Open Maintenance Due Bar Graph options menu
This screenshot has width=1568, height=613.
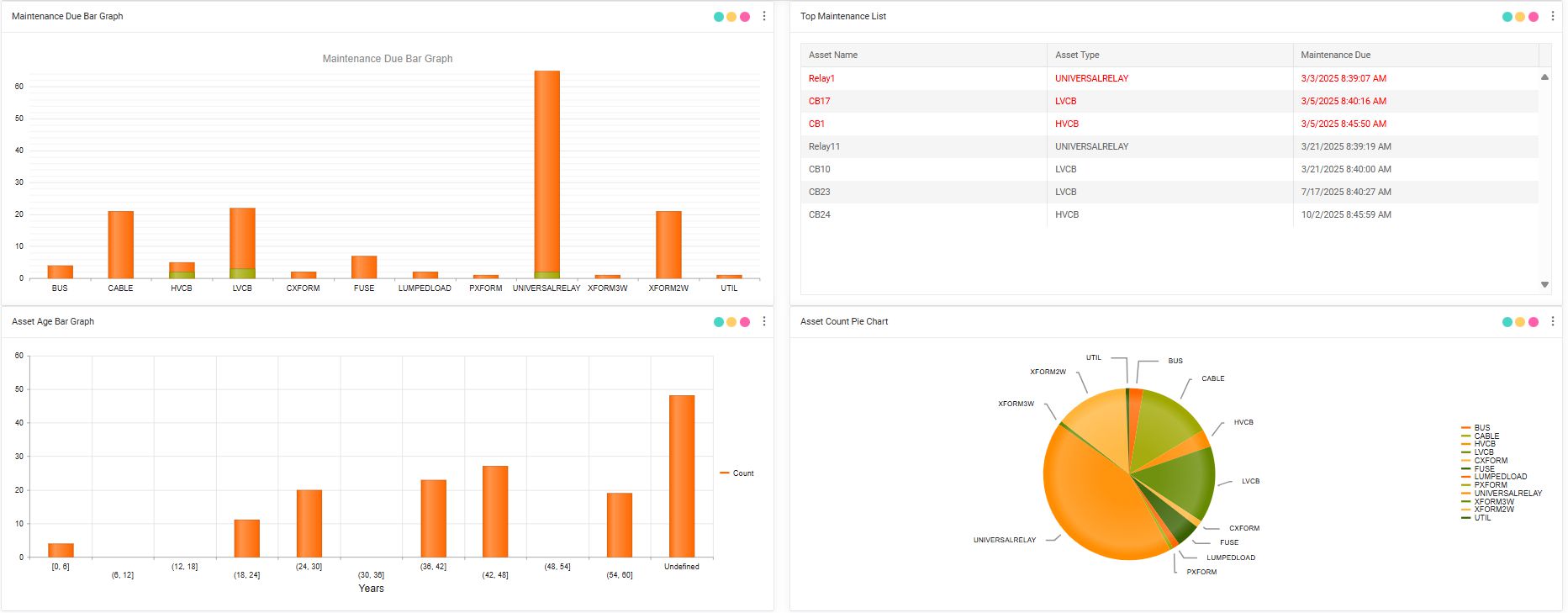pos(763,17)
